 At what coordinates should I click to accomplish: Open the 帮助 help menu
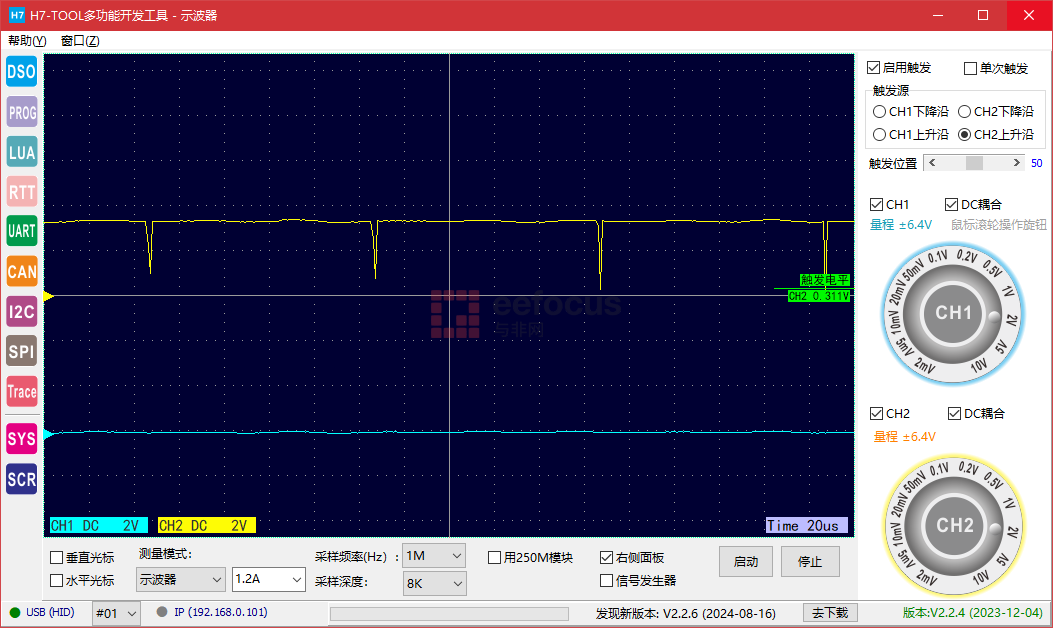click(x=28, y=40)
